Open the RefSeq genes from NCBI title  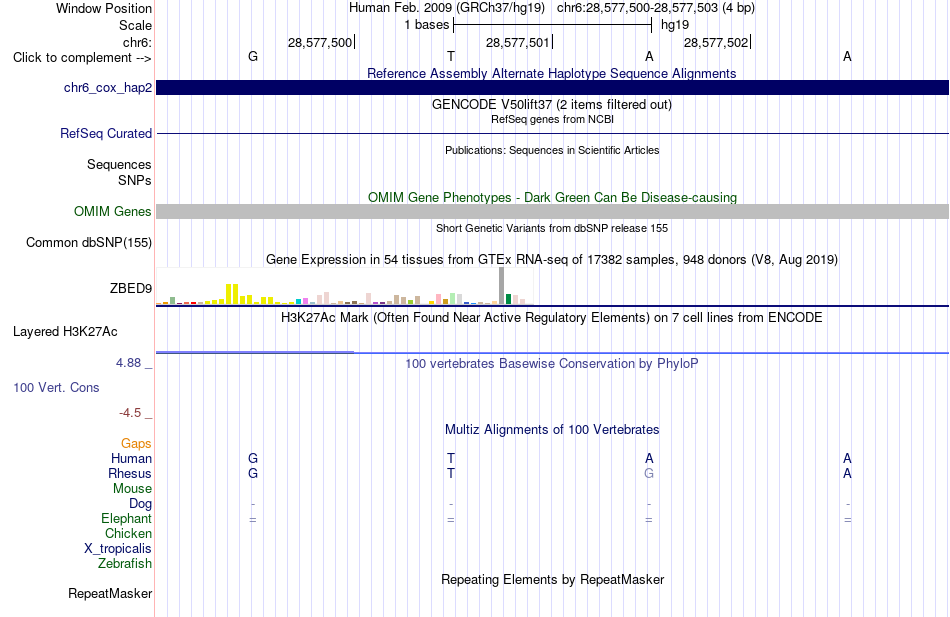click(x=552, y=119)
